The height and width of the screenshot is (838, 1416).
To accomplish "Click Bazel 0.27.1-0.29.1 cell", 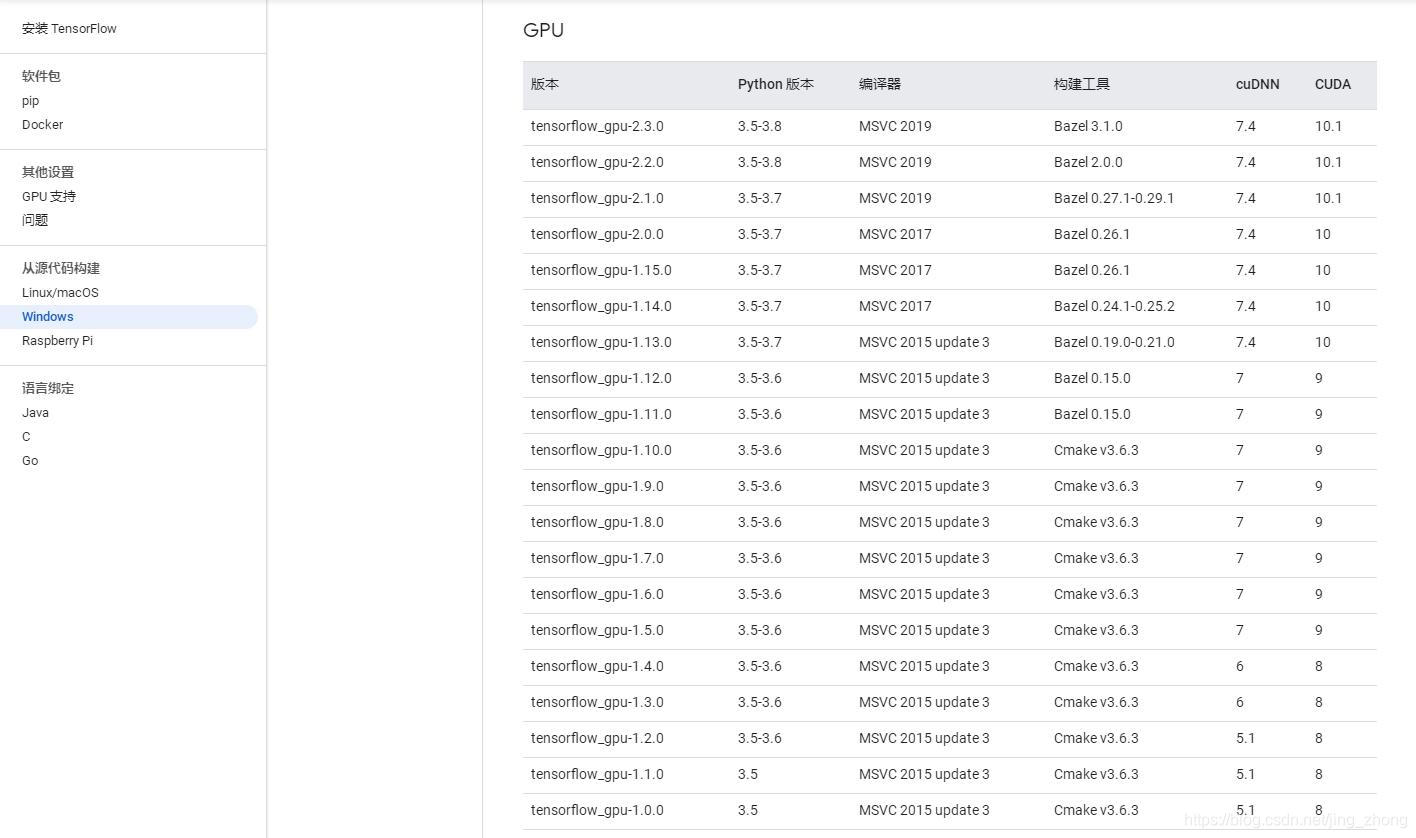I will point(1114,199).
